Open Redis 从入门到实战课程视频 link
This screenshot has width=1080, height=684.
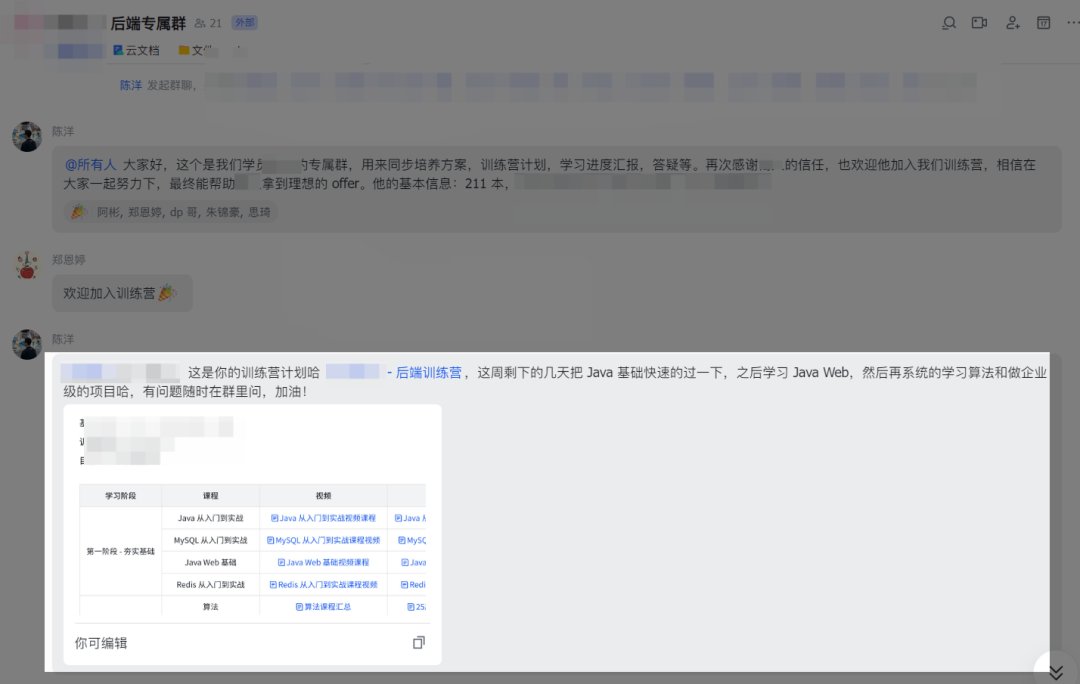(x=324, y=584)
